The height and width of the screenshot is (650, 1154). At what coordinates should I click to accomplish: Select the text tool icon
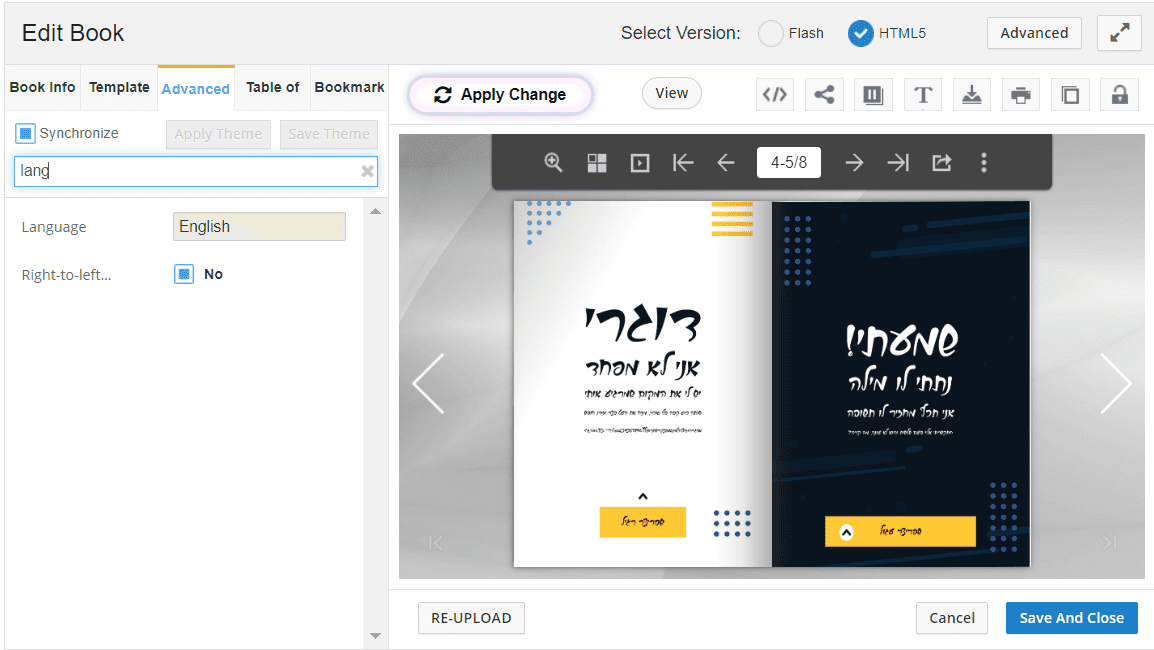pos(923,94)
